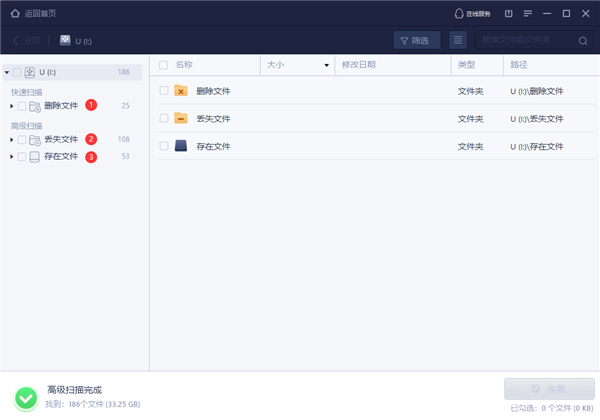Click path U (I:)\存在文件
The image size is (600, 420).
(x=537, y=146)
